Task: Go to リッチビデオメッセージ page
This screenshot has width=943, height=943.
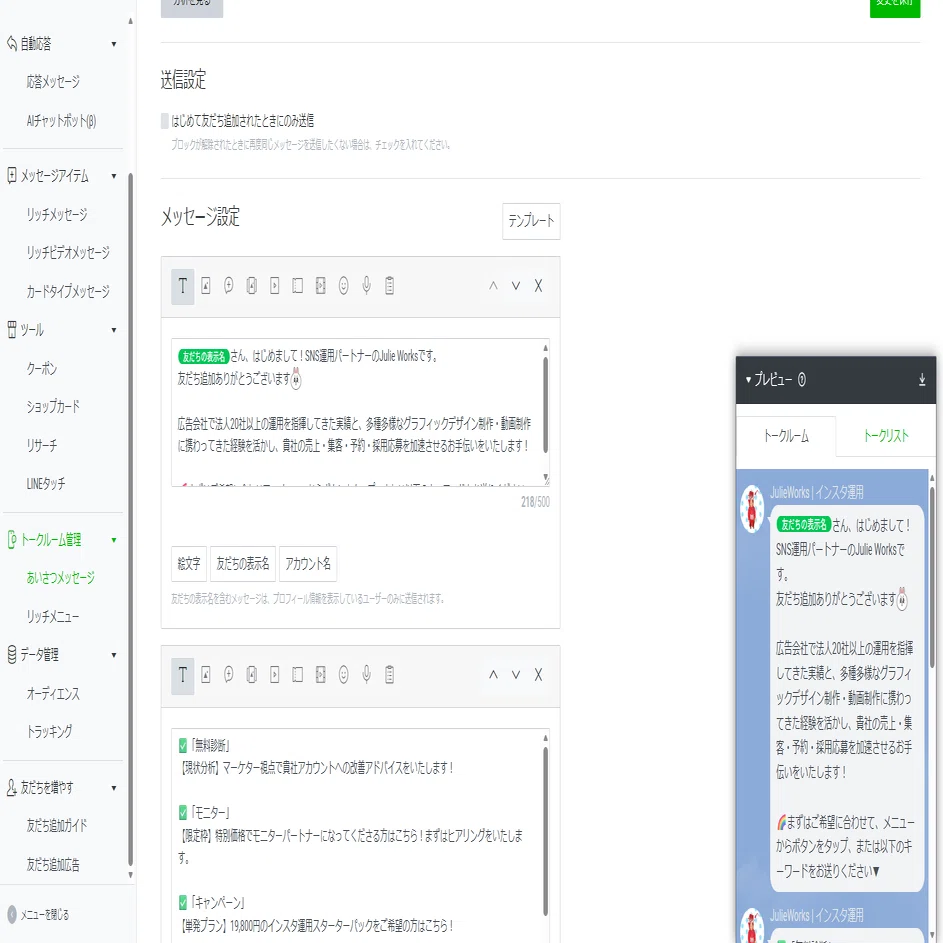Action: (68, 253)
